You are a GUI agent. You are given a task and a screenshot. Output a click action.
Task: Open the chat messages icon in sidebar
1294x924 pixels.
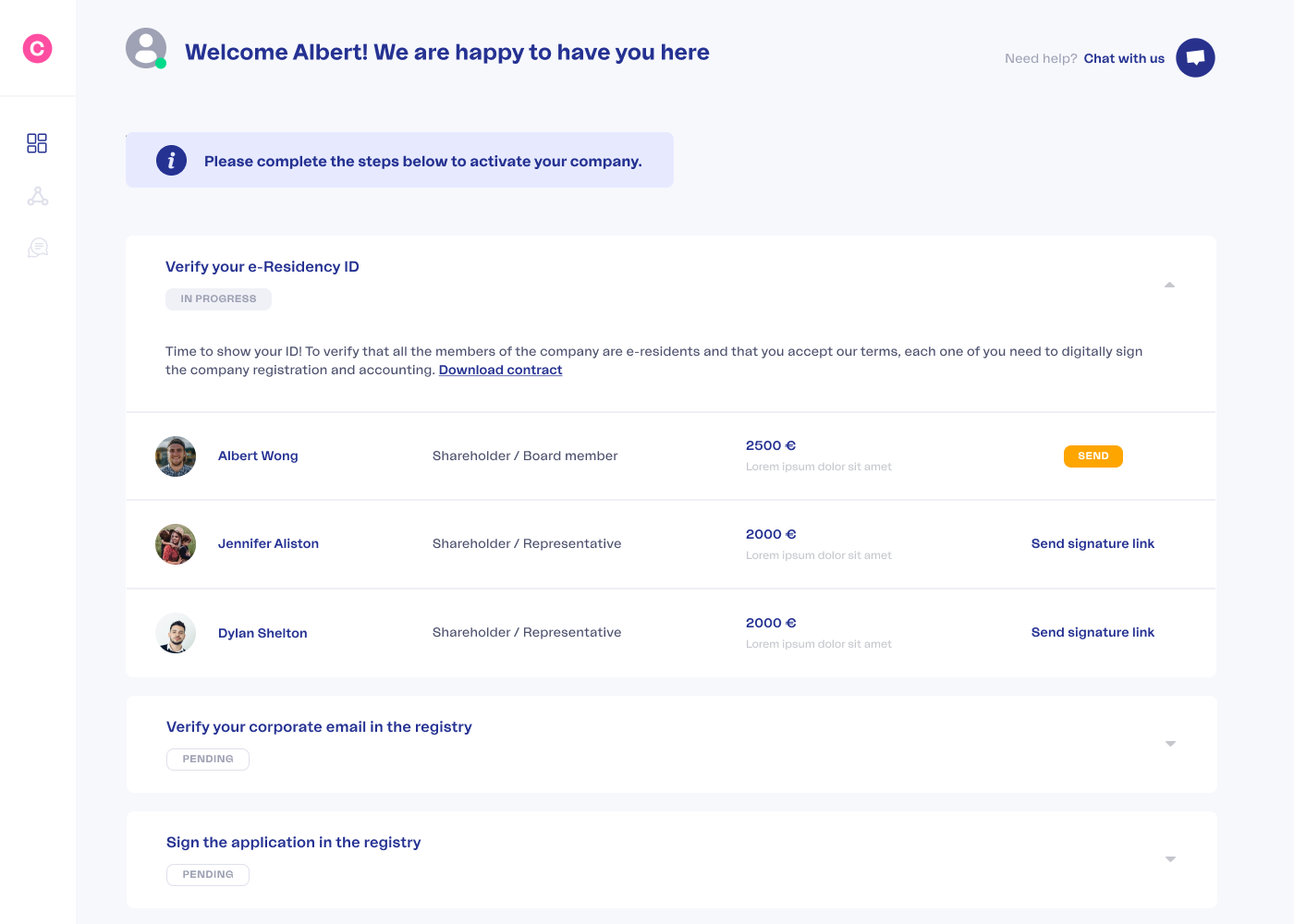(38, 248)
